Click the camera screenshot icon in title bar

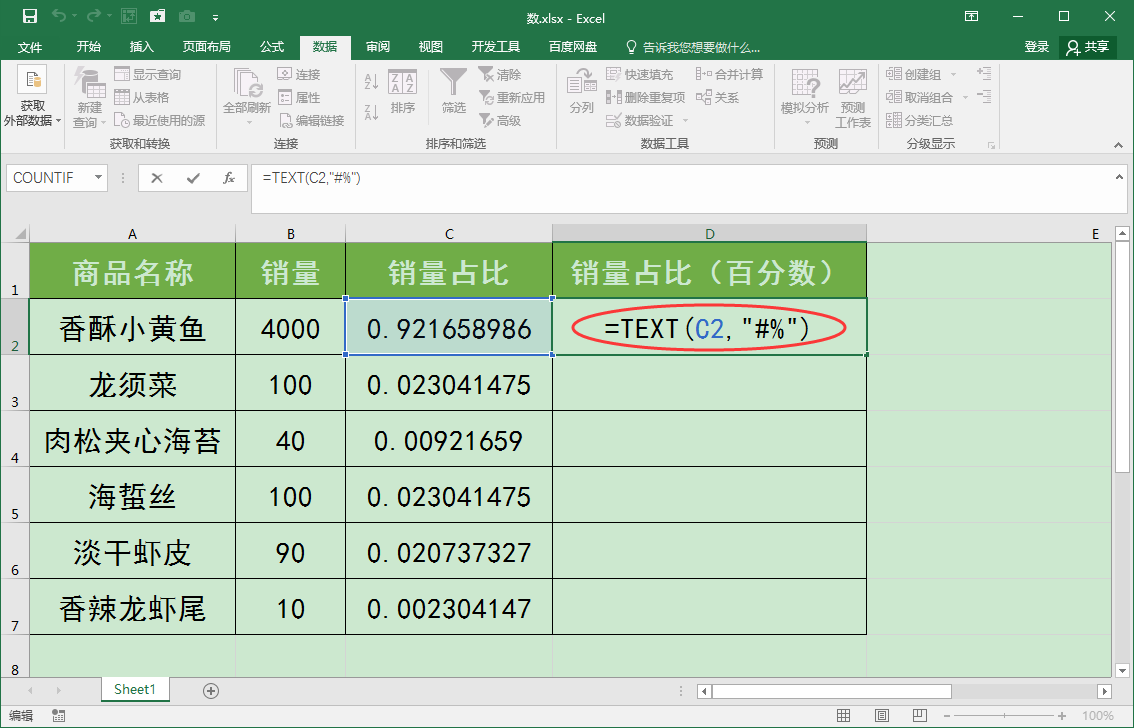(x=187, y=16)
